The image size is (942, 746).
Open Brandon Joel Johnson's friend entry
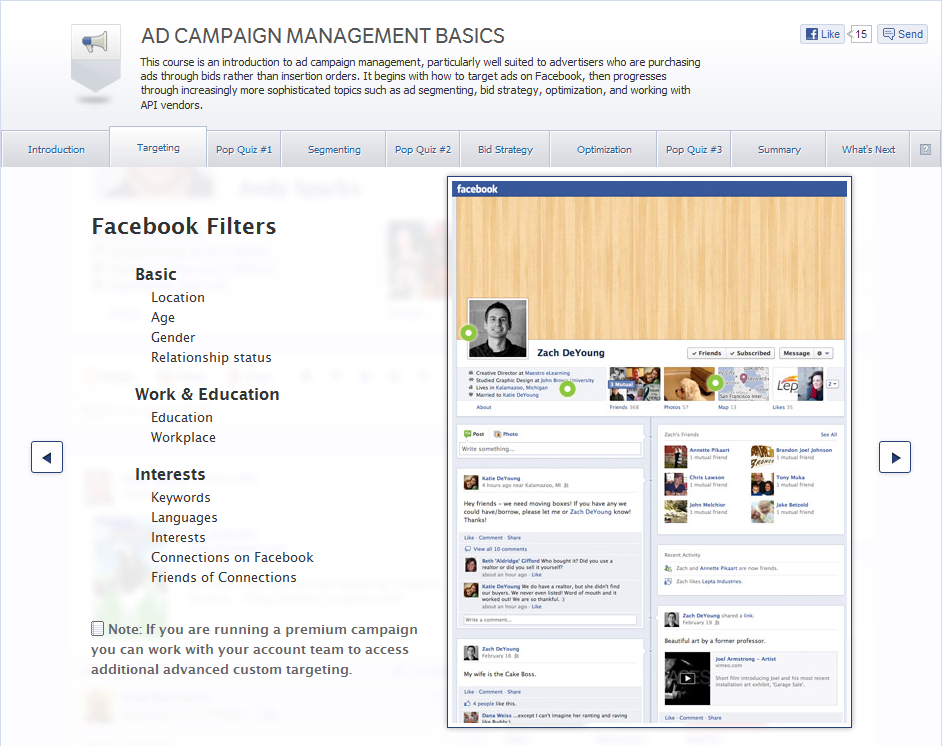(791, 456)
